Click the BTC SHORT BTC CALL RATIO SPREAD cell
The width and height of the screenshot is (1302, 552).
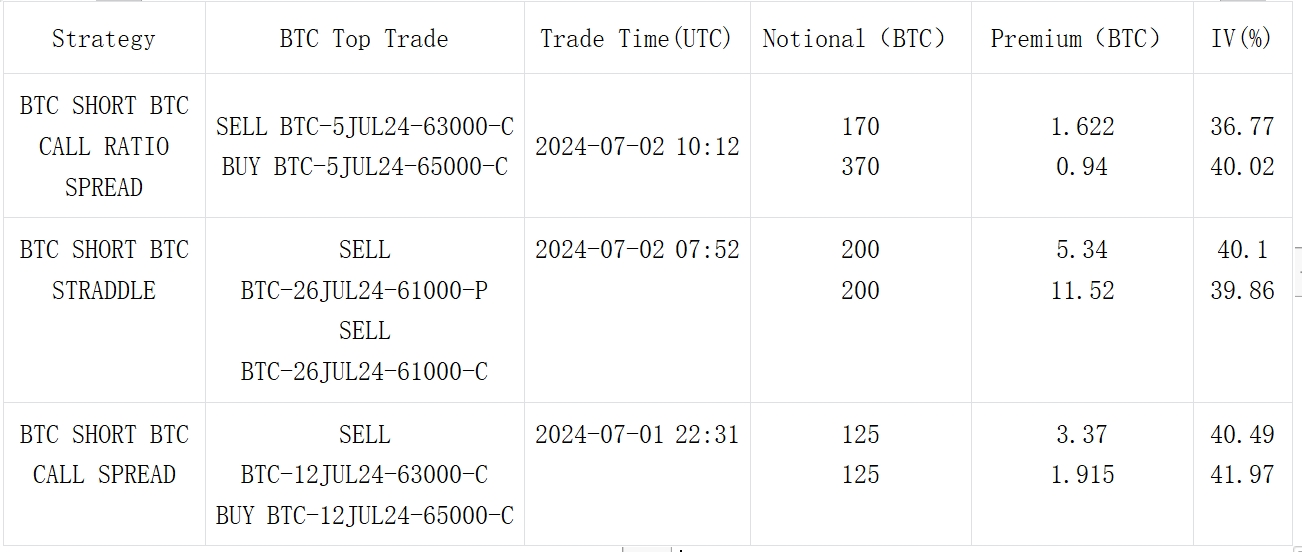point(104,146)
